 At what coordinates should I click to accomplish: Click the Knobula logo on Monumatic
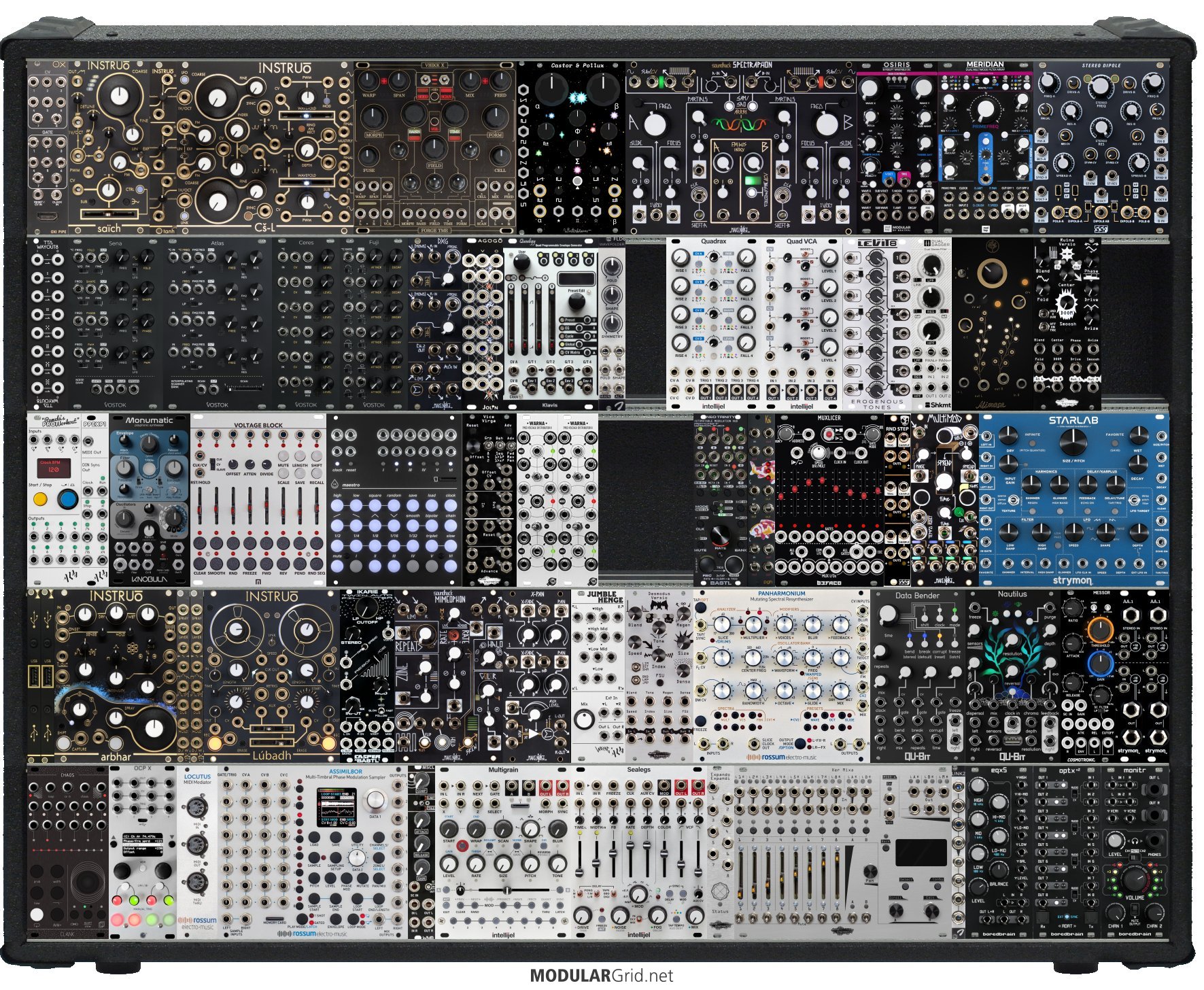pyautogui.click(x=150, y=581)
